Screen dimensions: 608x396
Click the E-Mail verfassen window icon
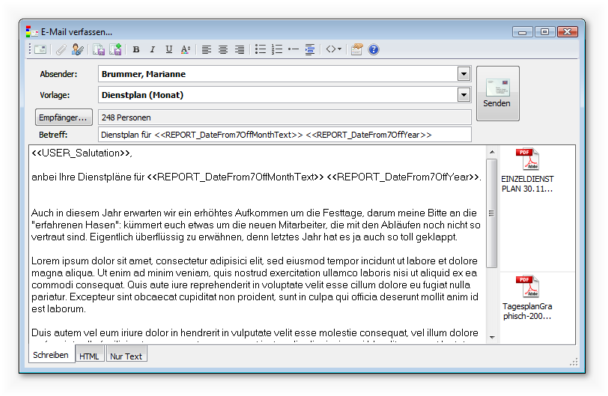[x=32, y=31]
